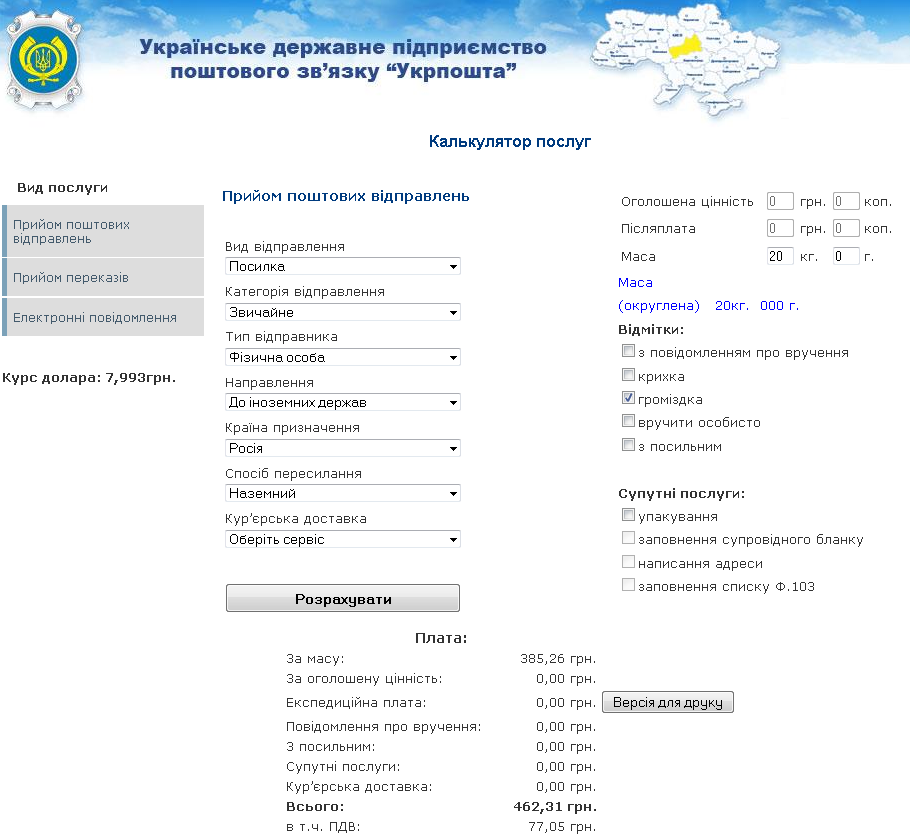Click the 'Плата:' results heading
The width and height of the screenshot is (910, 837).
(x=441, y=638)
